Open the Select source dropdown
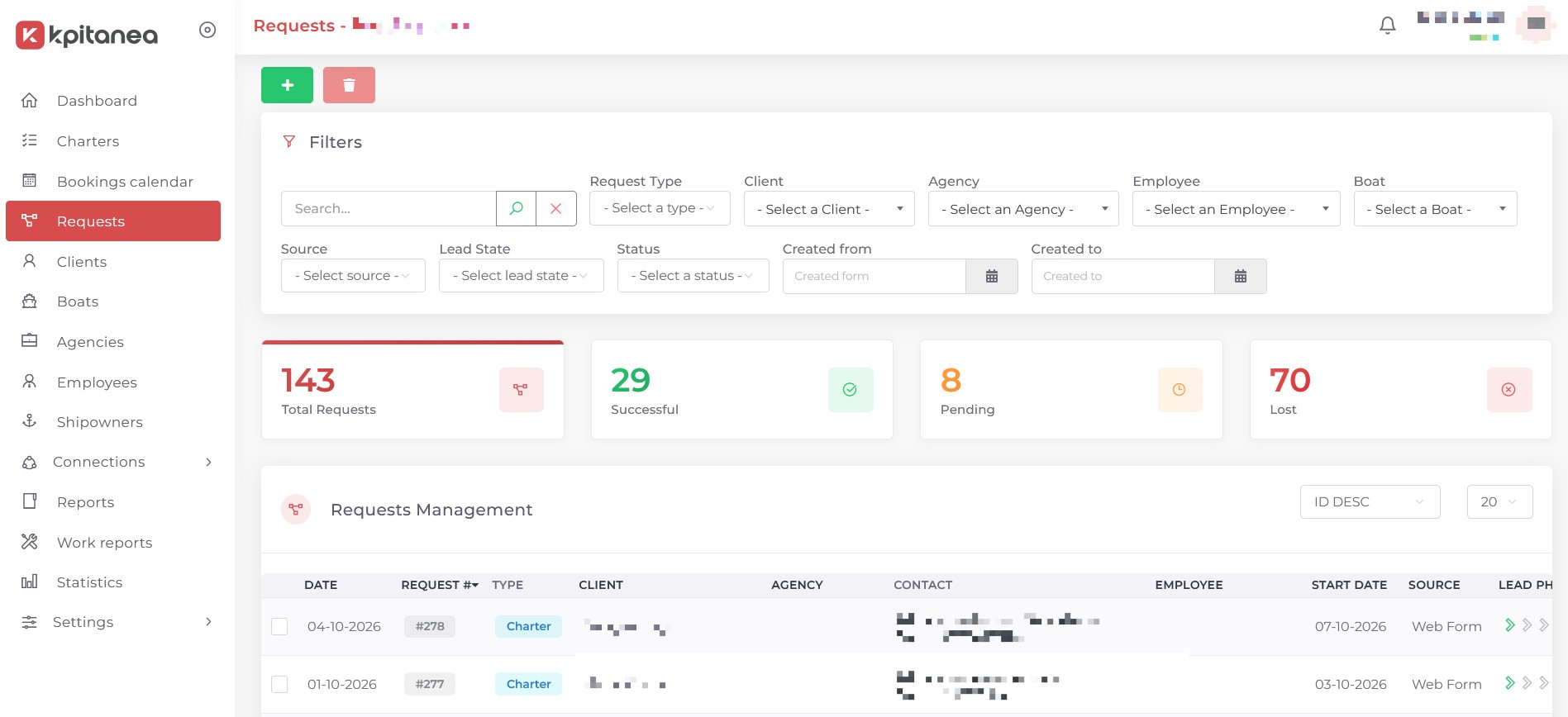 point(353,276)
